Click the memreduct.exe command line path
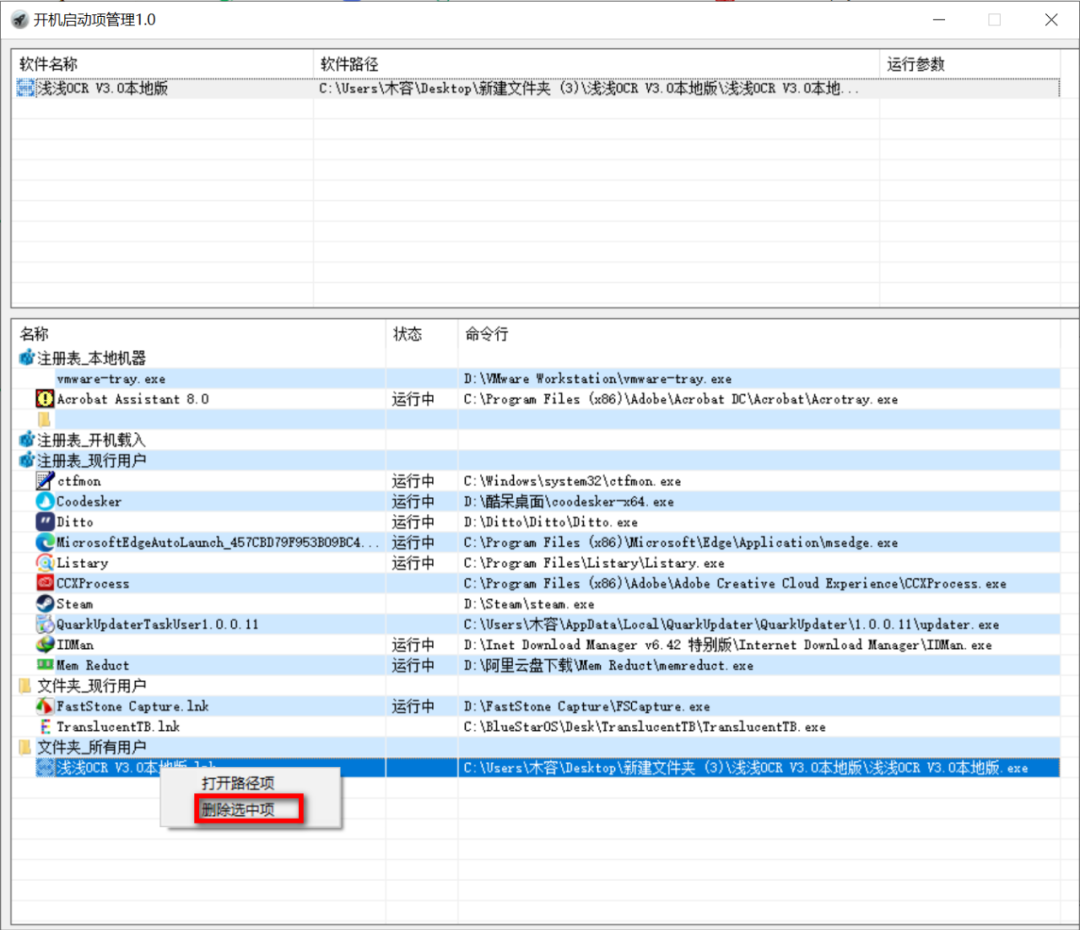This screenshot has width=1080, height=930. coord(608,665)
